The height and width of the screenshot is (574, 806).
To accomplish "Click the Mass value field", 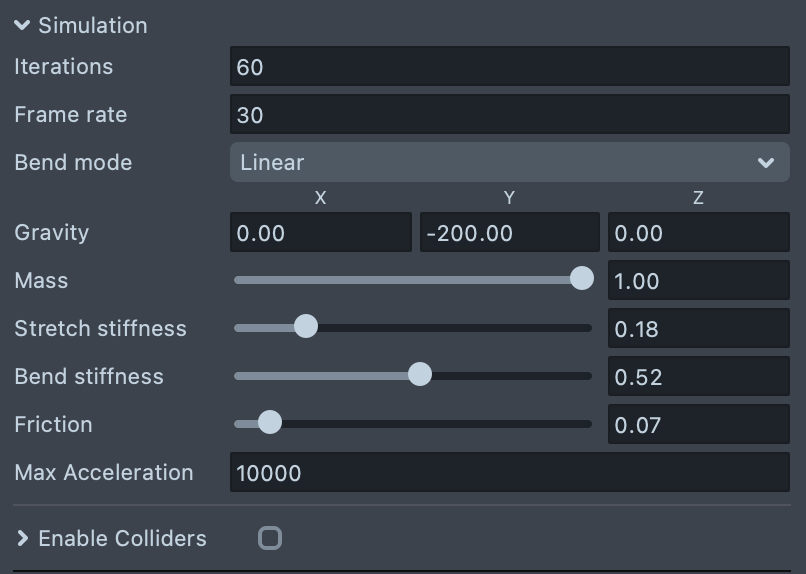I will pos(698,281).
